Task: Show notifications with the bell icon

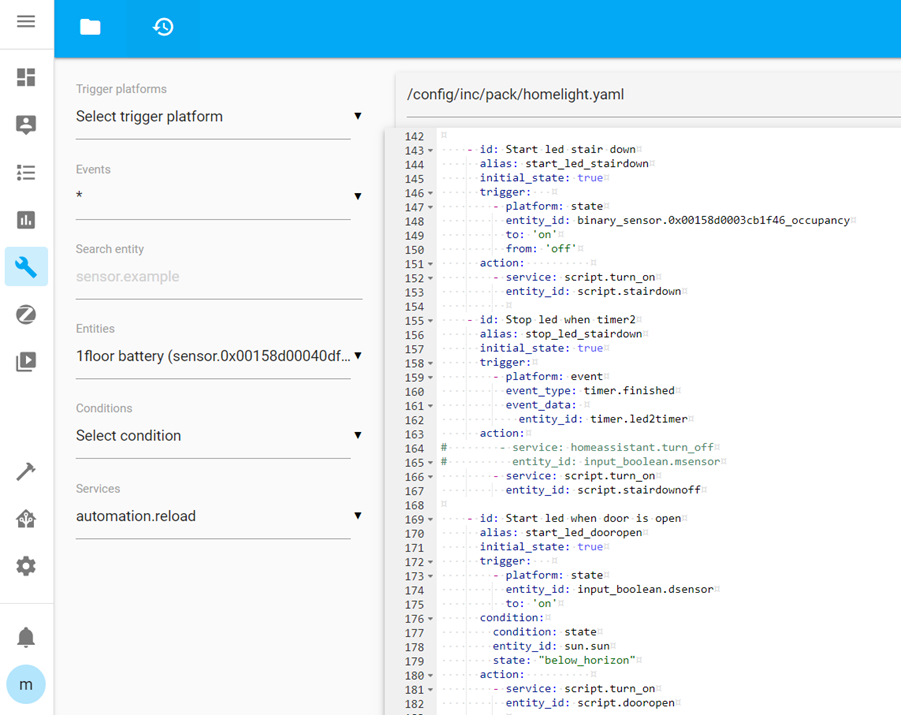Action: coord(26,637)
